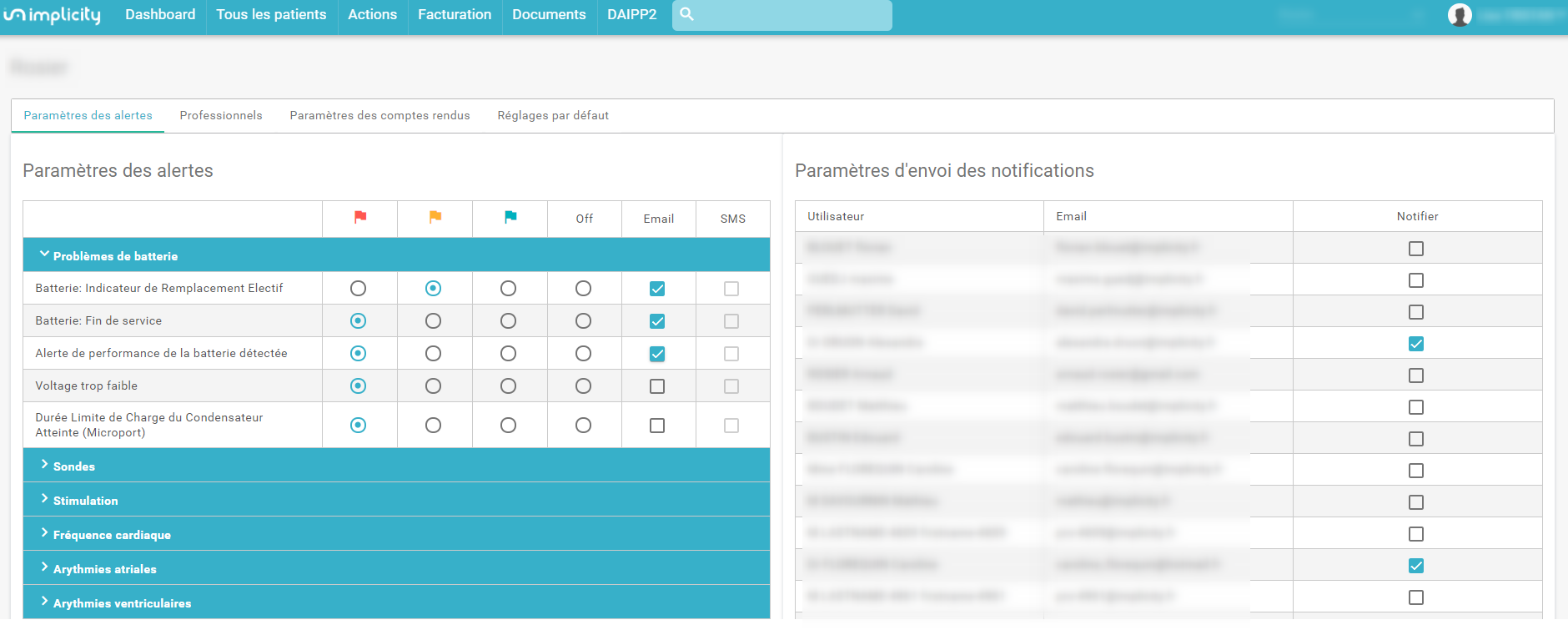Select orange flag for Batterie: Fin de service
Image resolution: width=1568 pixels, height=635 pixels.
[x=433, y=321]
